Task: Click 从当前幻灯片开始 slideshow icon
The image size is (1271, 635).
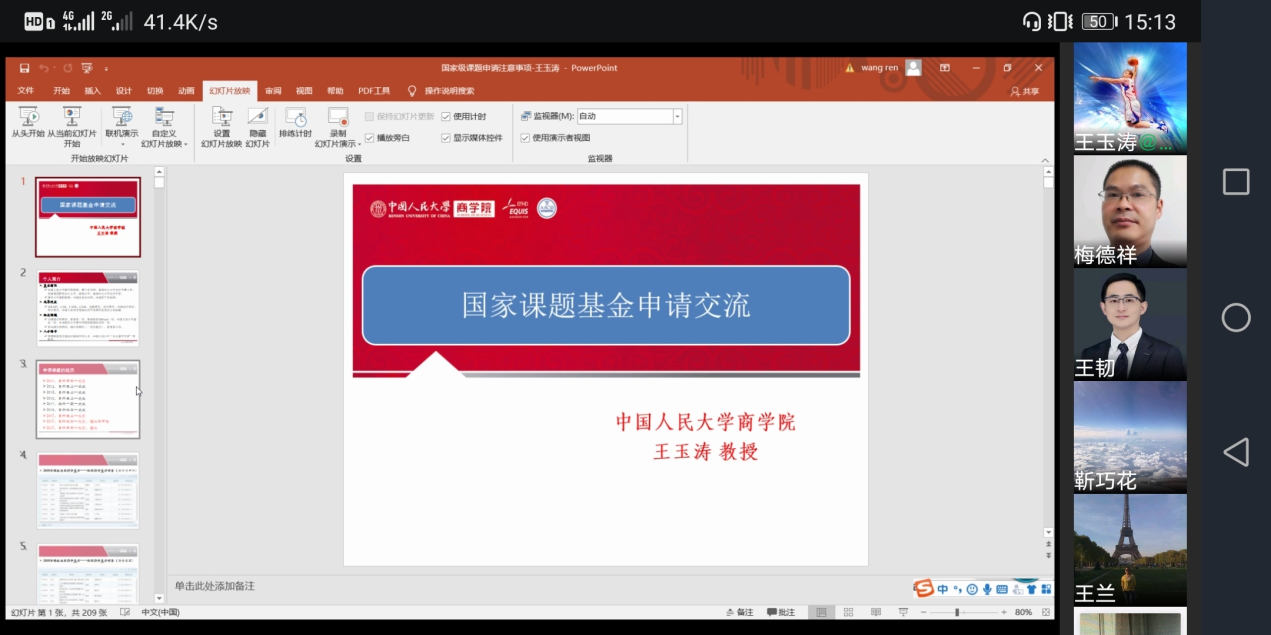Action: [72, 117]
